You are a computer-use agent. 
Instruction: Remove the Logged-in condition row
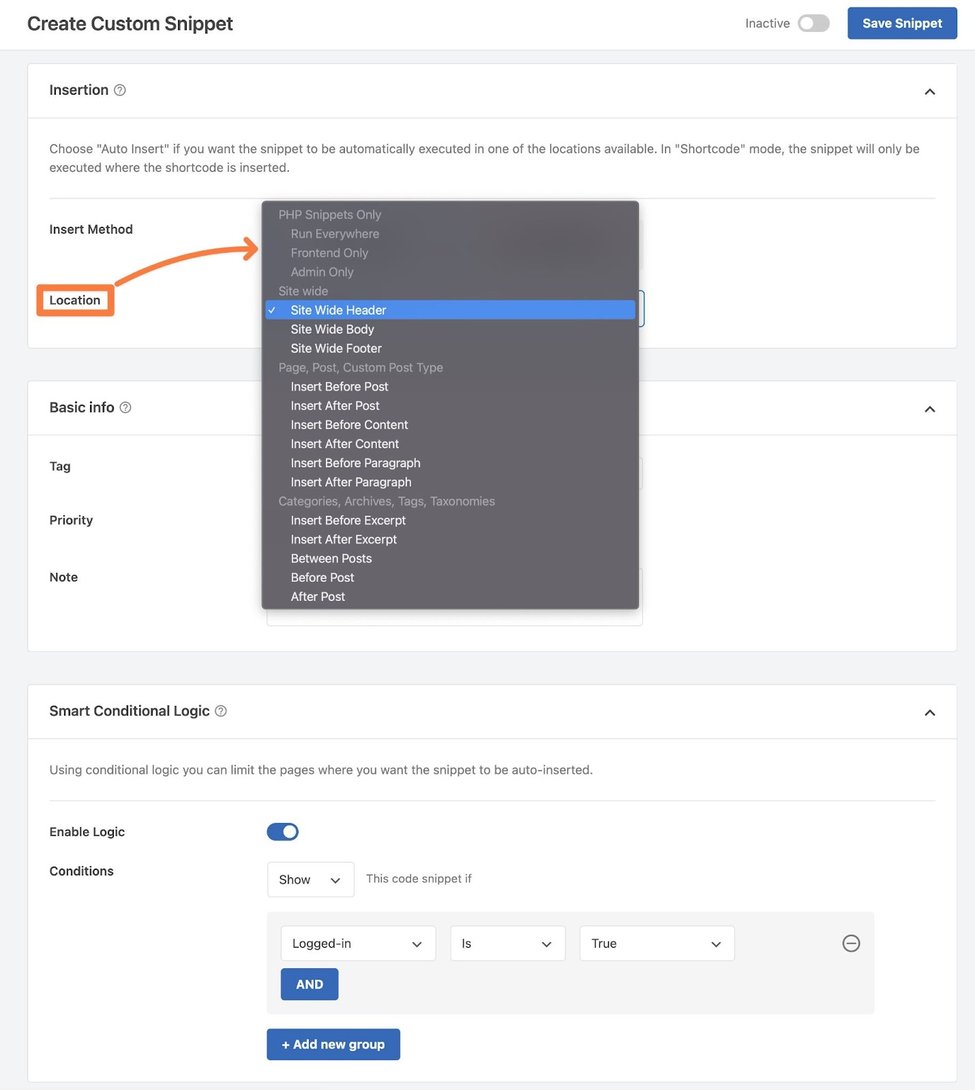point(850,942)
